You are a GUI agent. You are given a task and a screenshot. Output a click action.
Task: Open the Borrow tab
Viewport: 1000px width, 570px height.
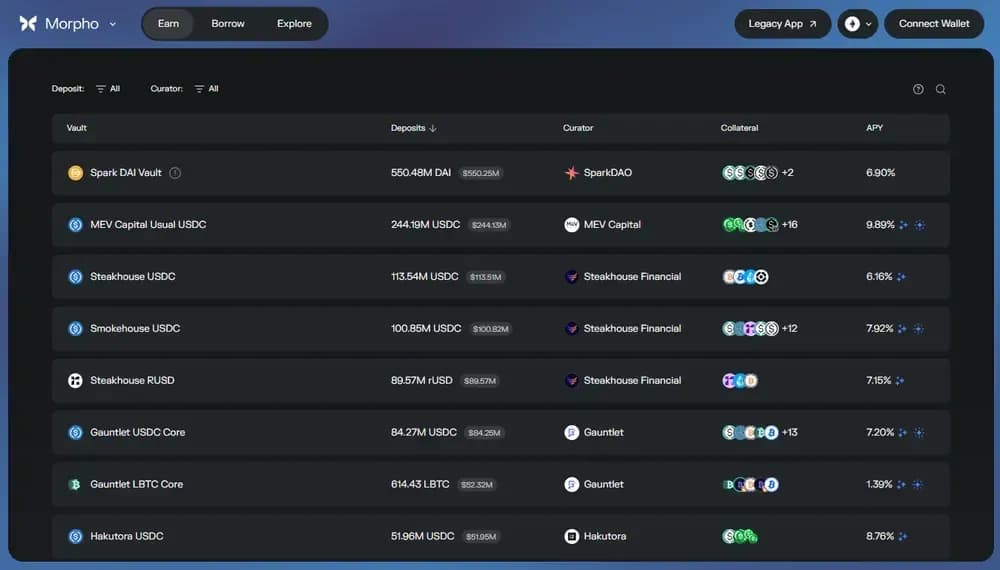tap(228, 24)
